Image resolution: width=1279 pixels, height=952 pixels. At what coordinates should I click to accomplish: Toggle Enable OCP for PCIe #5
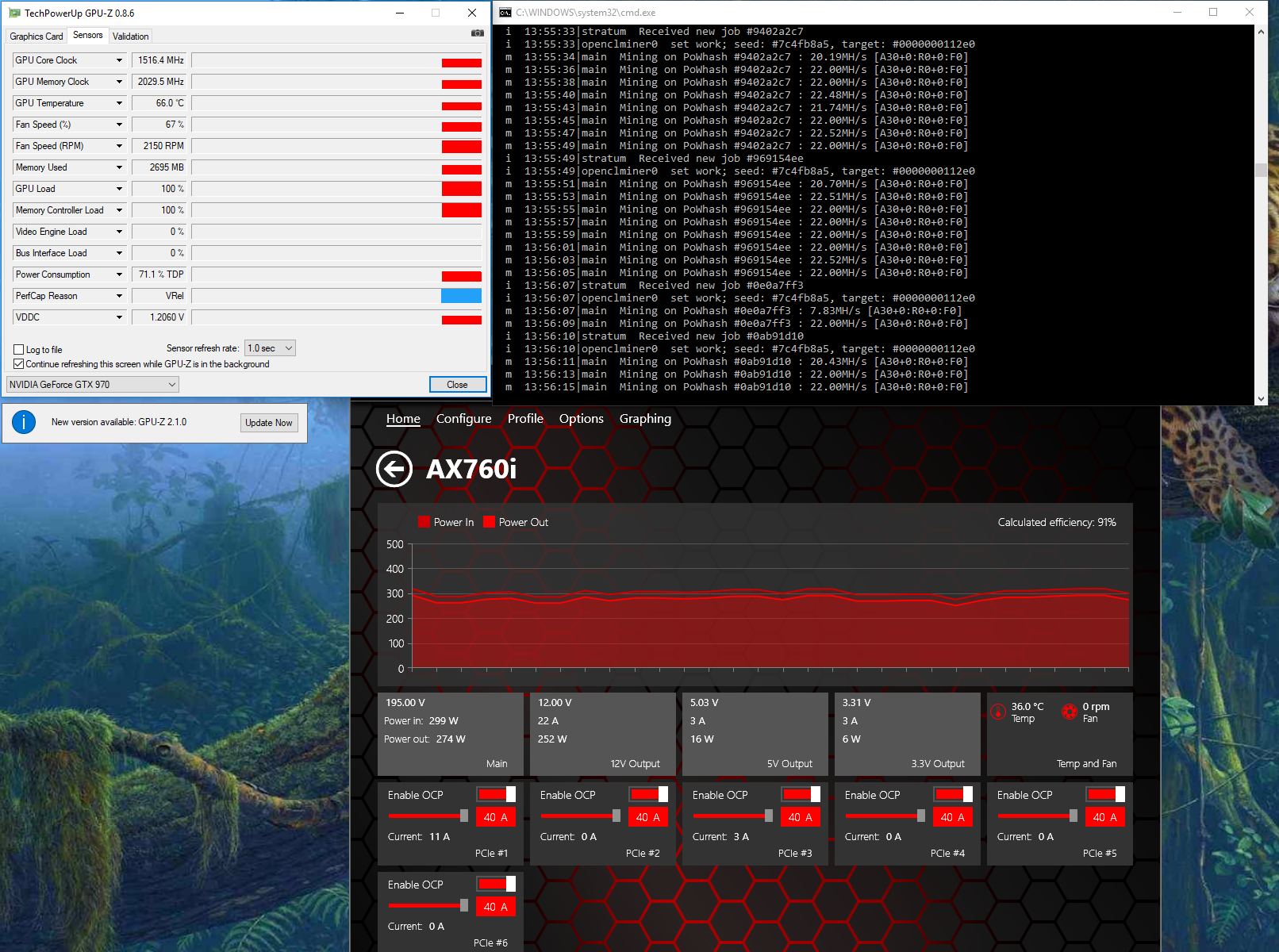pyautogui.click(x=1105, y=794)
